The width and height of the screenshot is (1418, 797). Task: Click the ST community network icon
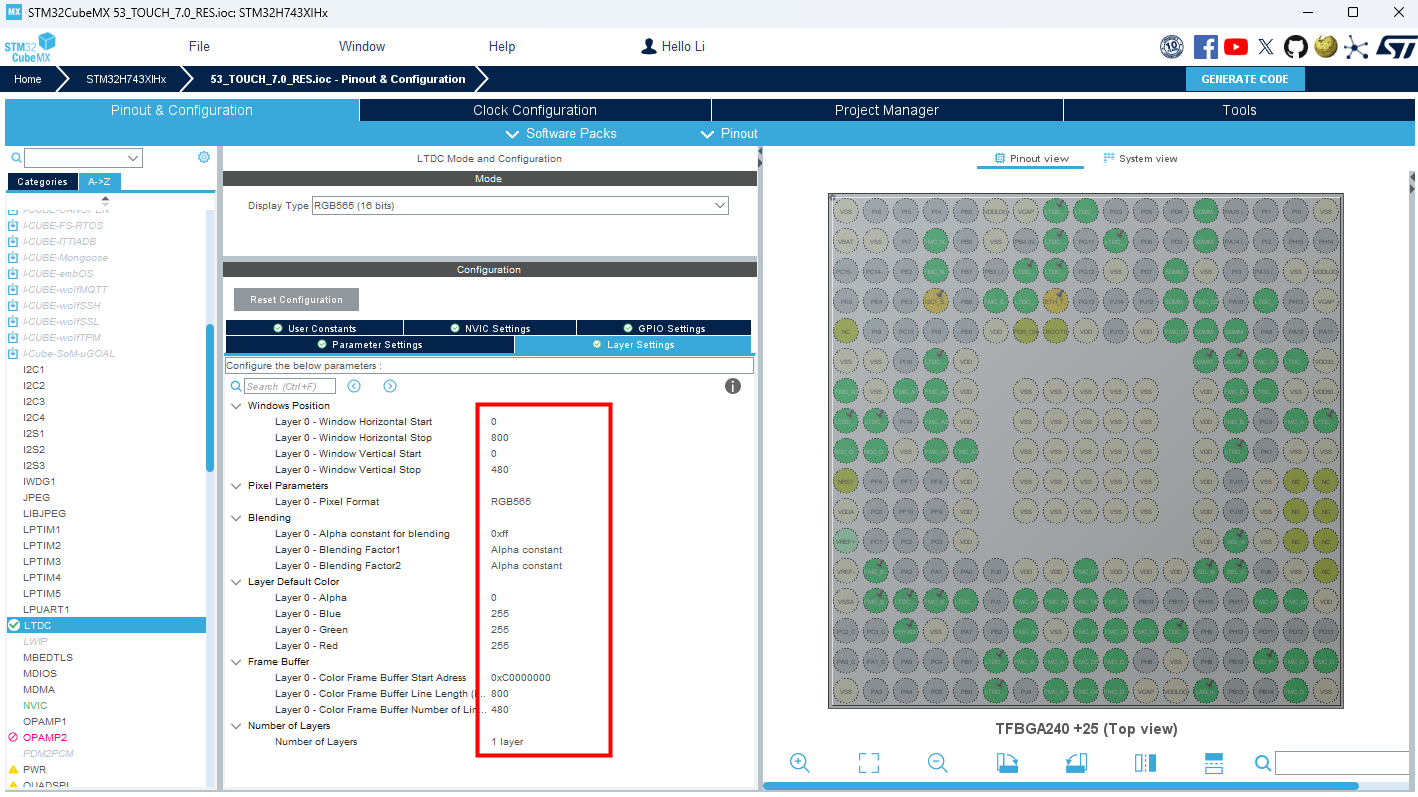(x=1356, y=46)
